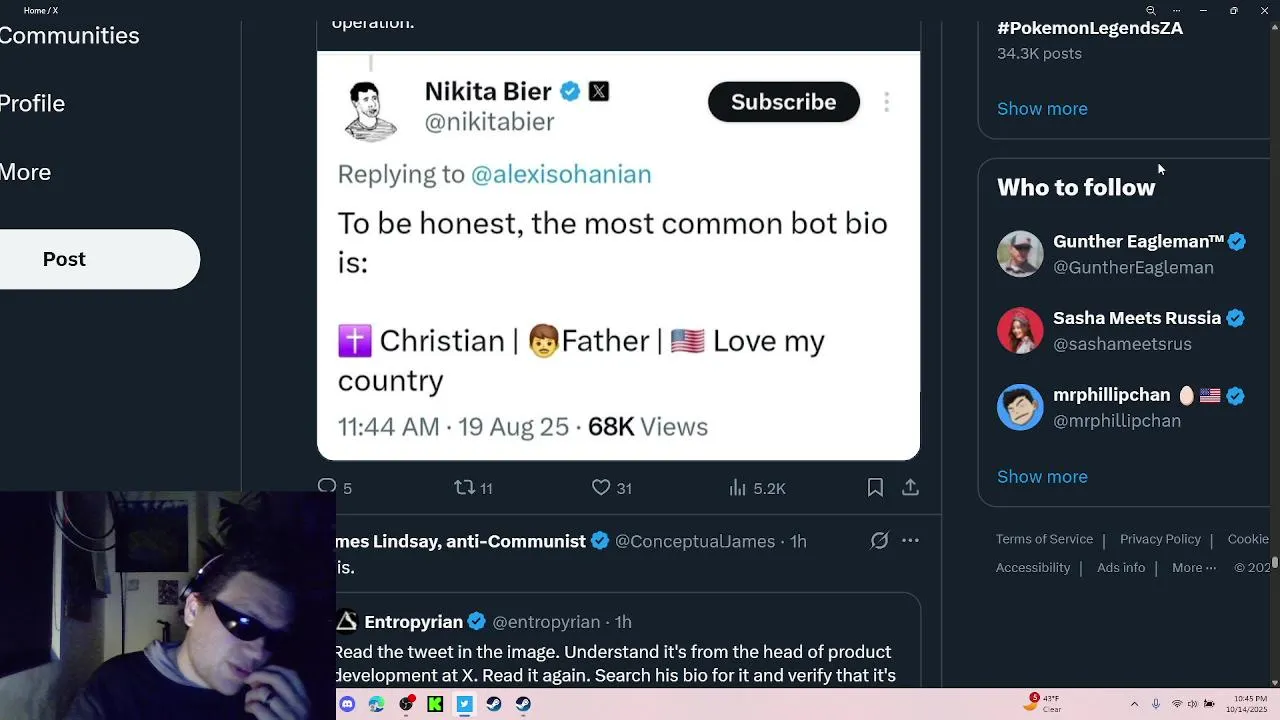This screenshot has height=720, width=1280.
Task: Click the microphone icon in system tray
Action: pyautogui.click(x=1156, y=704)
